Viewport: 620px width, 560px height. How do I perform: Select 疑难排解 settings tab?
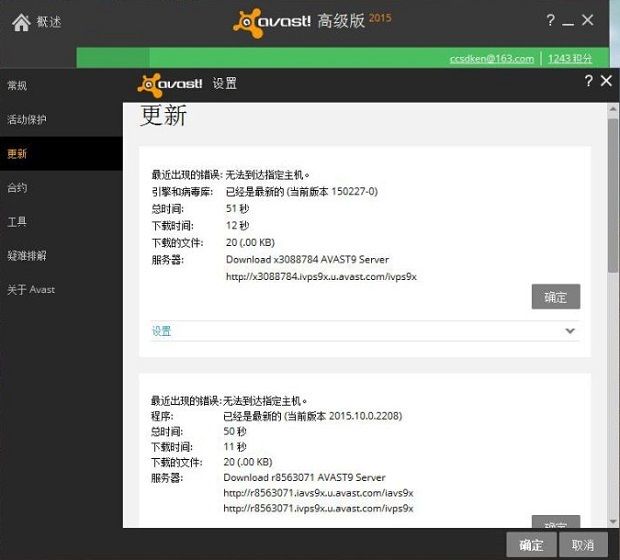tap(26, 255)
